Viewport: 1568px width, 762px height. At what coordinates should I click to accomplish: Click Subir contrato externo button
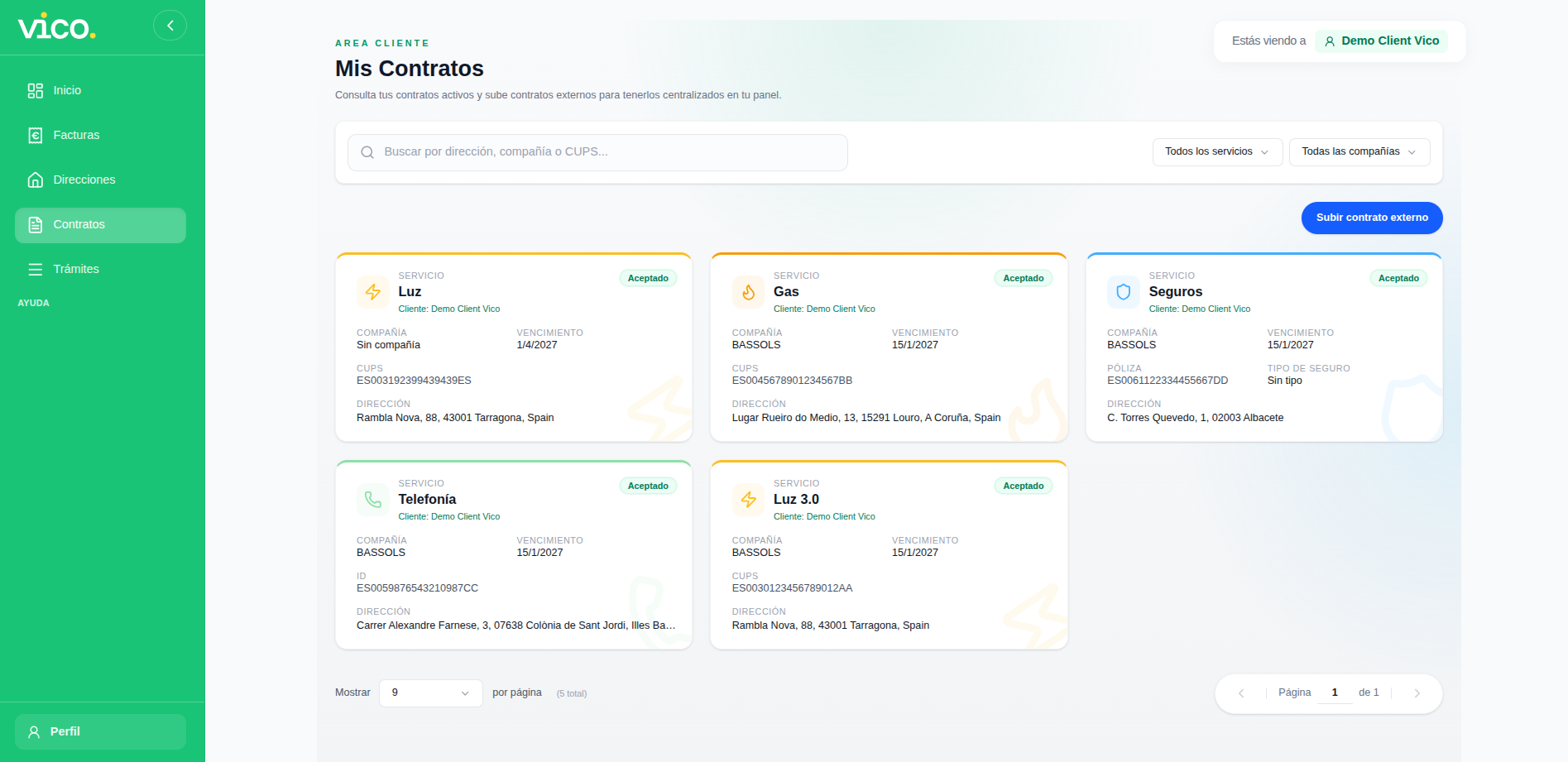(x=1372, y=218)
